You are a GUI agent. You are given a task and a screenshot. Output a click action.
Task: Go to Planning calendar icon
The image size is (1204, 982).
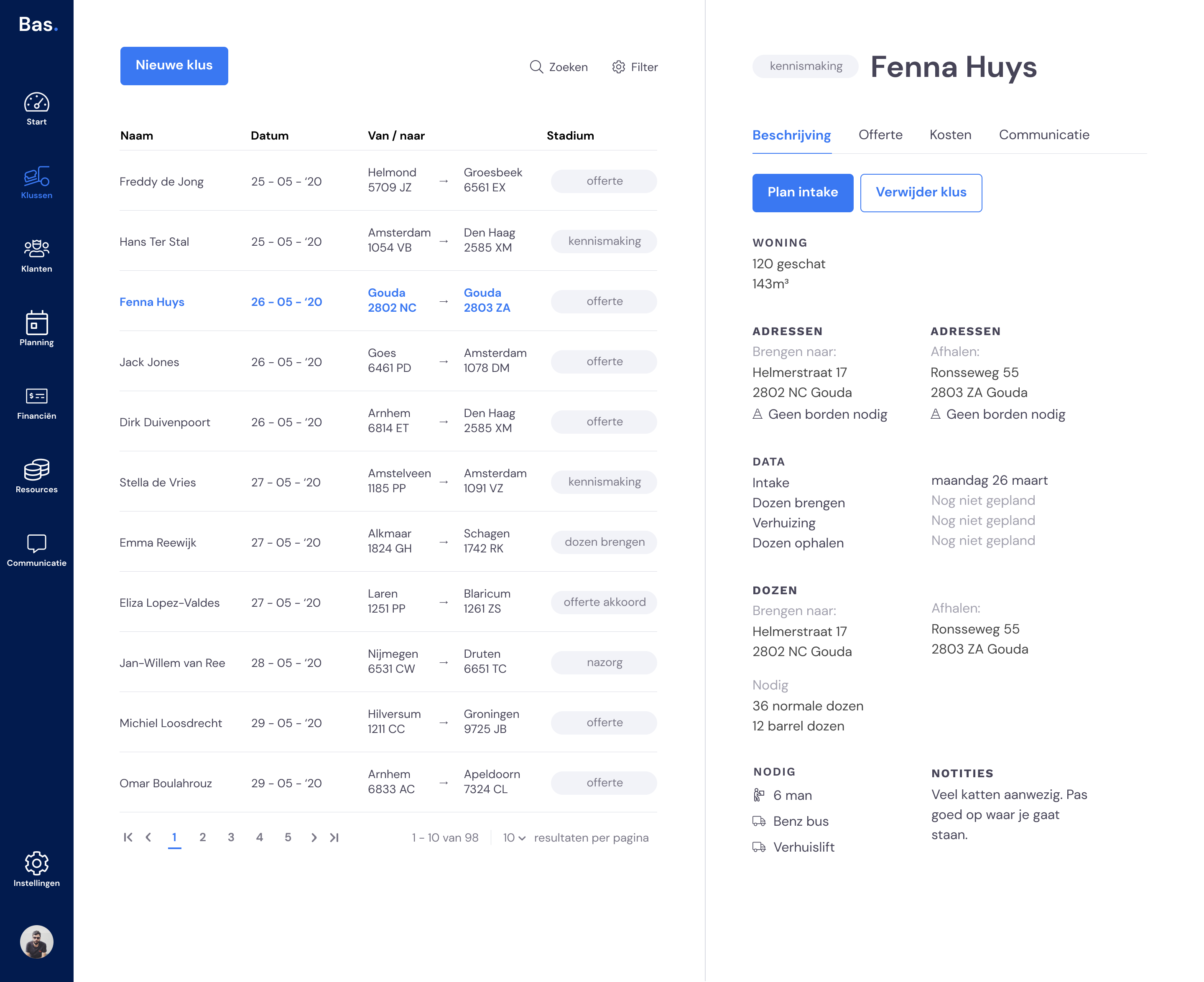tap(36, 323)
